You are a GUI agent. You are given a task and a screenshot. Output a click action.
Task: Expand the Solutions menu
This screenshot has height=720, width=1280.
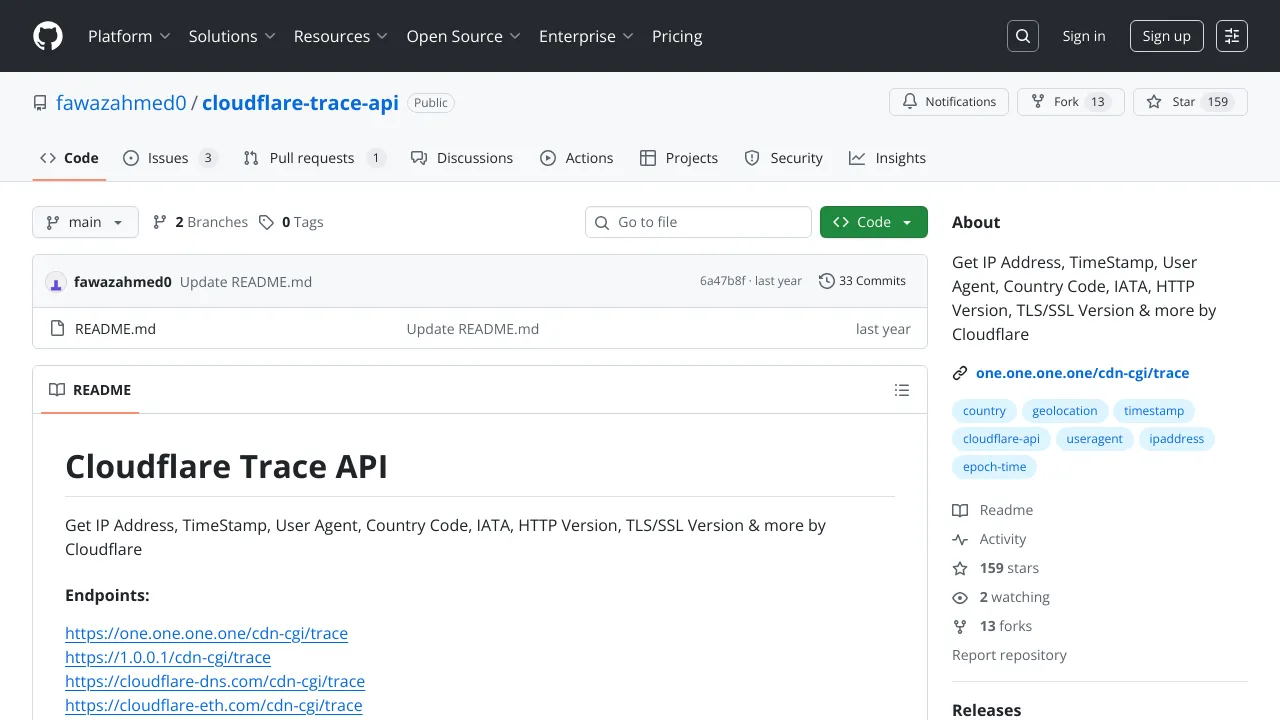tap(232, 36)
